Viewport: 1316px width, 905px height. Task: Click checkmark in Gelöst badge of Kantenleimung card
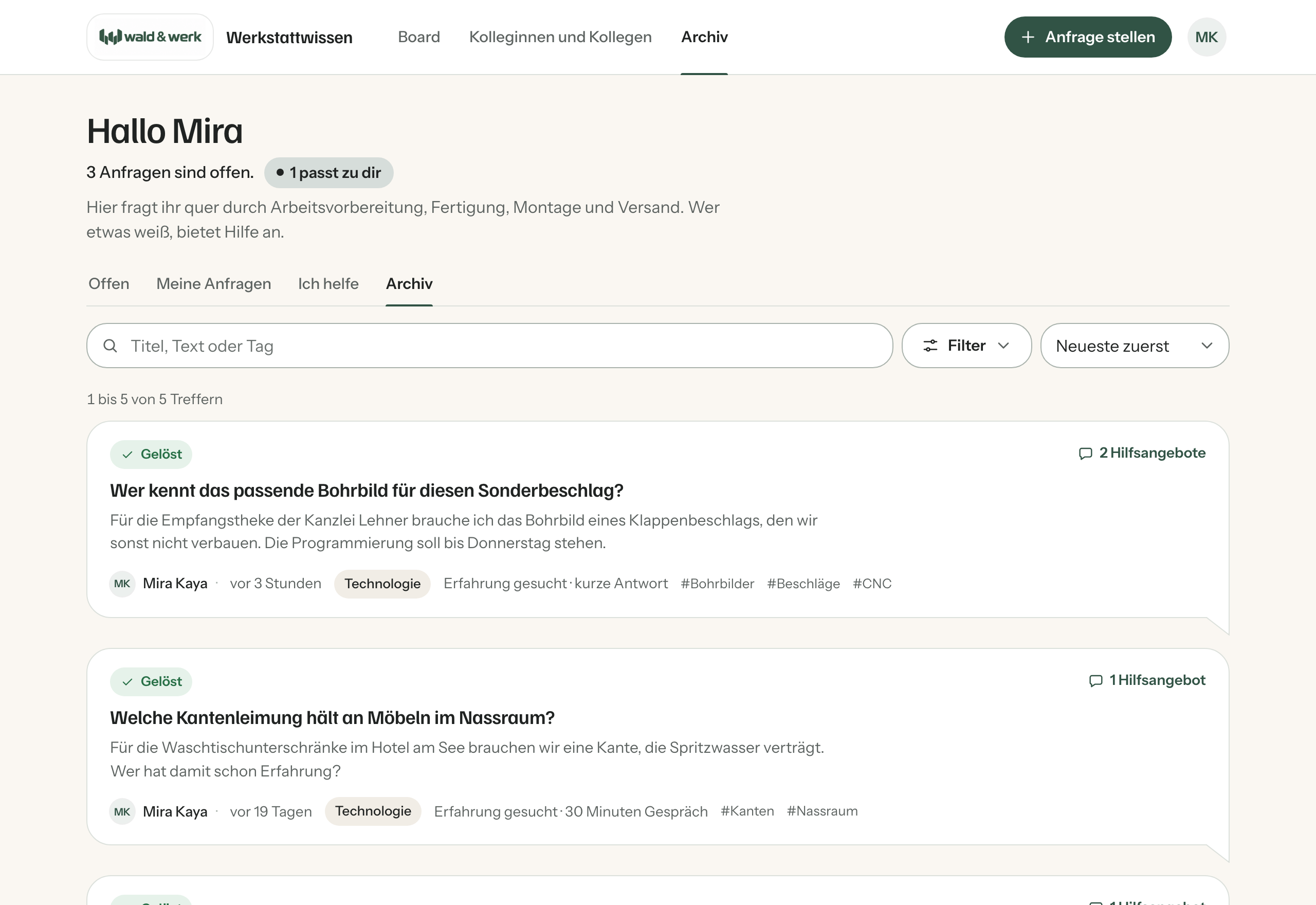(127, 682)
